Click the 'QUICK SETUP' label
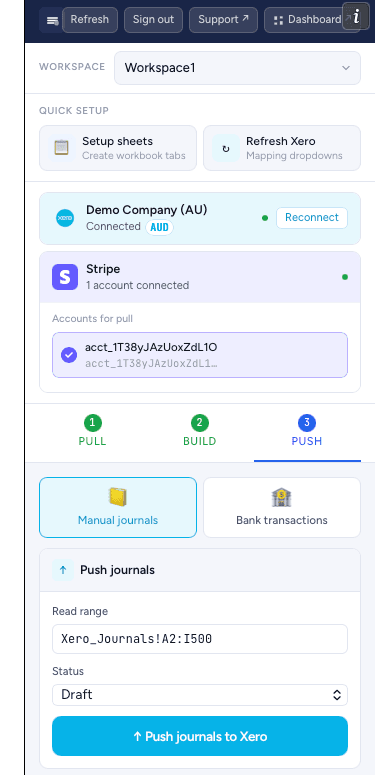This screenshot has width=375, height=775. 74,111
